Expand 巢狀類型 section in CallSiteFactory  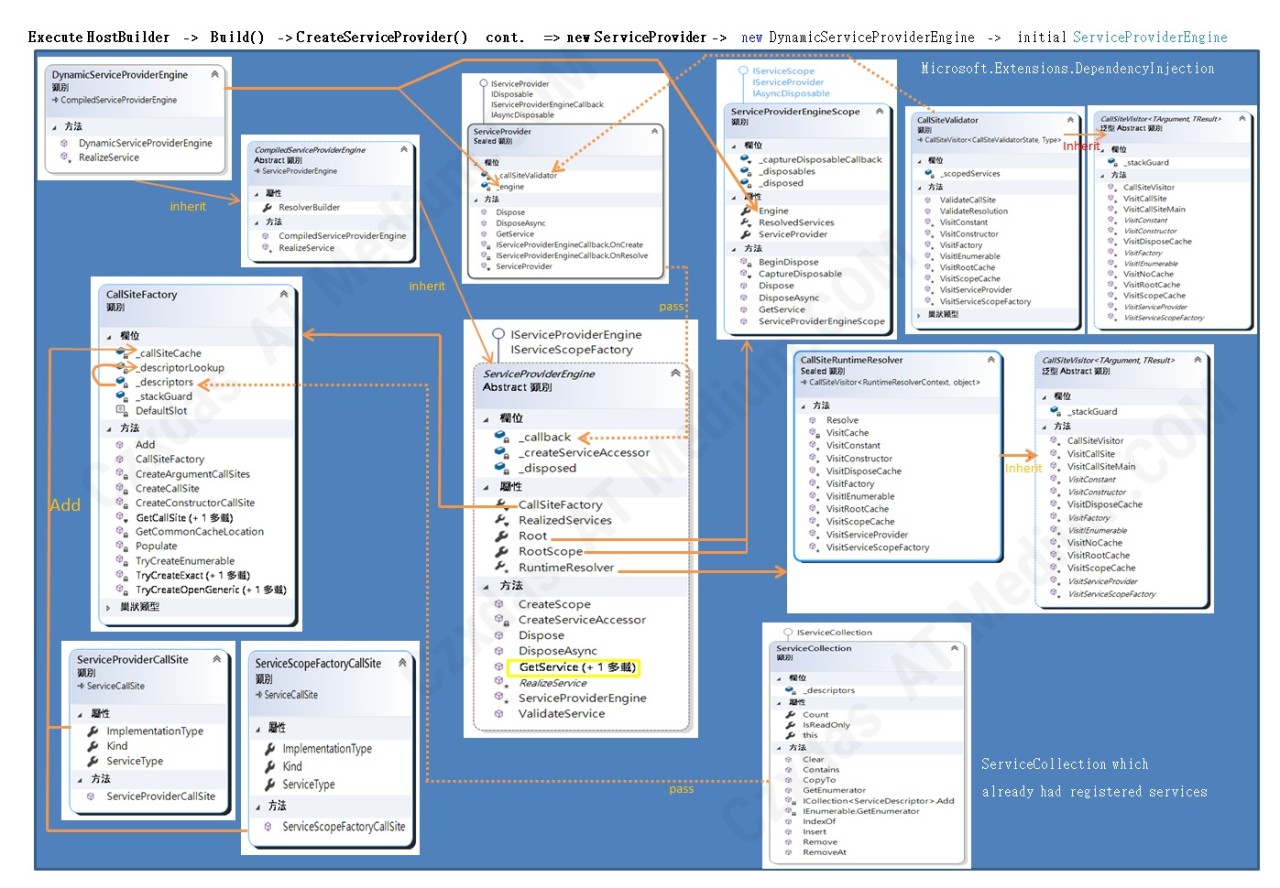click(x=108, y=607)
